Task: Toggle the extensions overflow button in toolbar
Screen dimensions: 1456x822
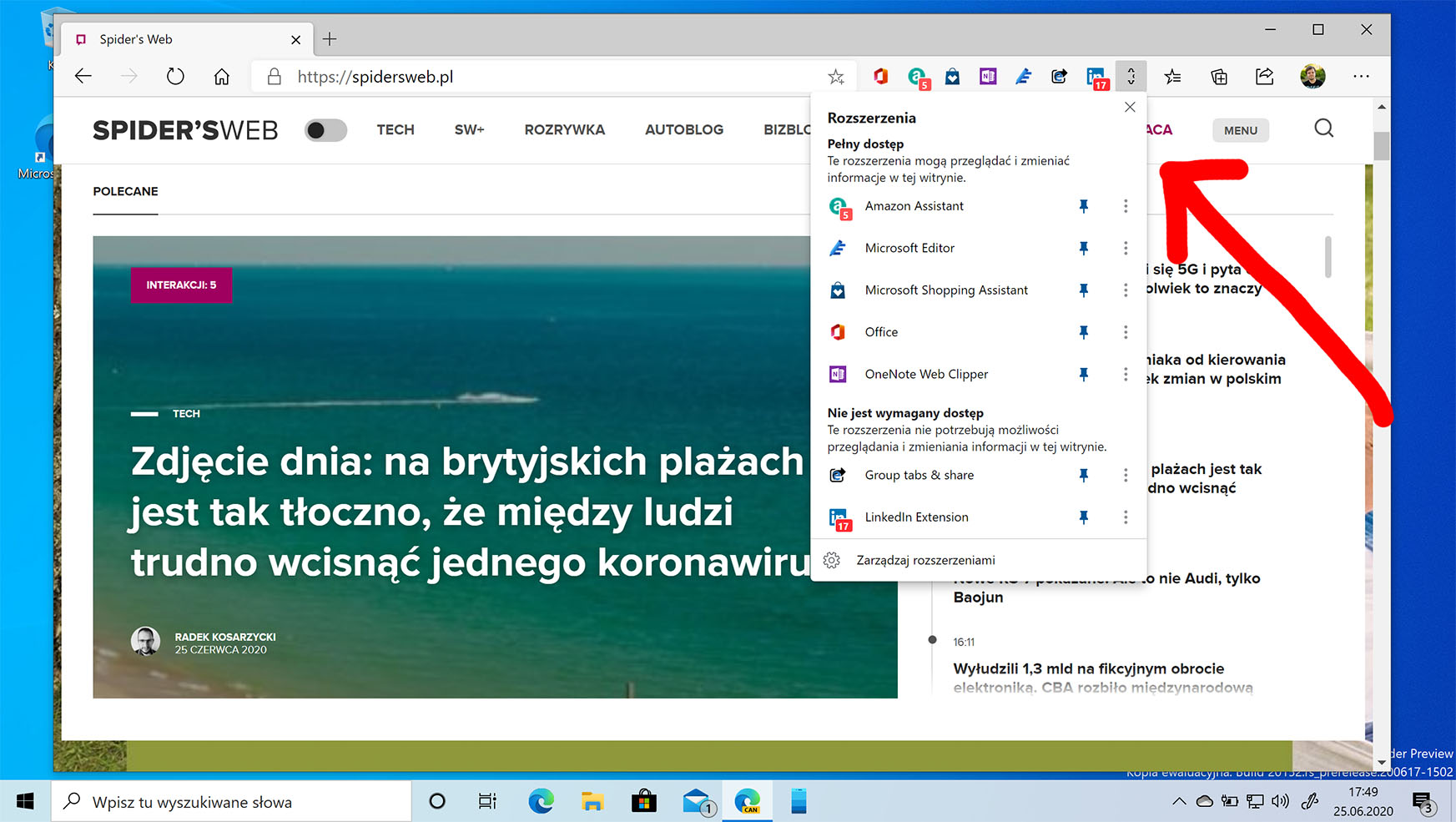Action: [1131, 77]
